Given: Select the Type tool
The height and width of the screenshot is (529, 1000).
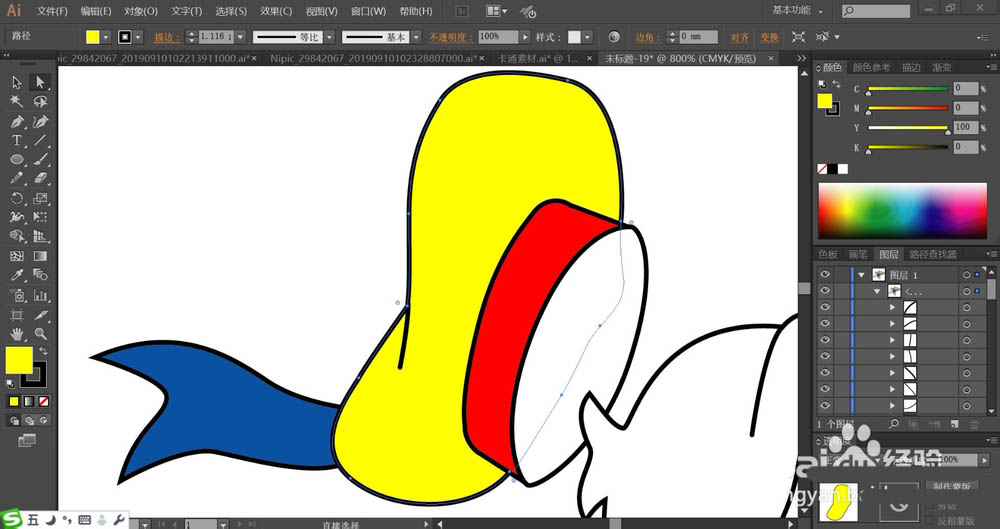Looking at the screenshot, I should coord(17,140).
